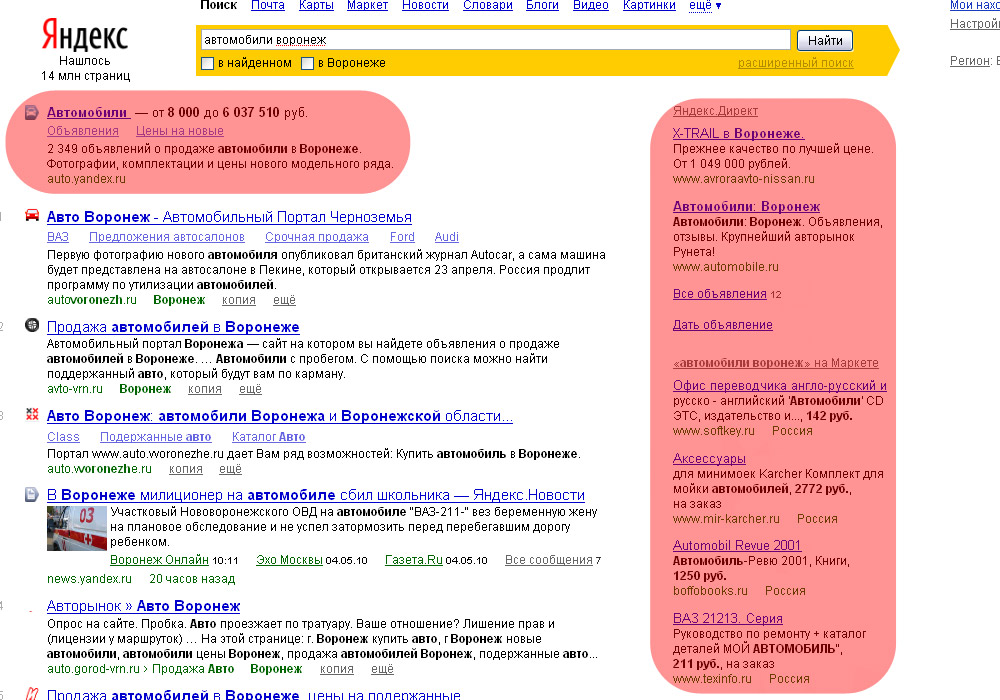Open 'ВАЗ 21213. Серия' Market offer
The width and height of the screenshot is (1000, 700).
point(728,618)
